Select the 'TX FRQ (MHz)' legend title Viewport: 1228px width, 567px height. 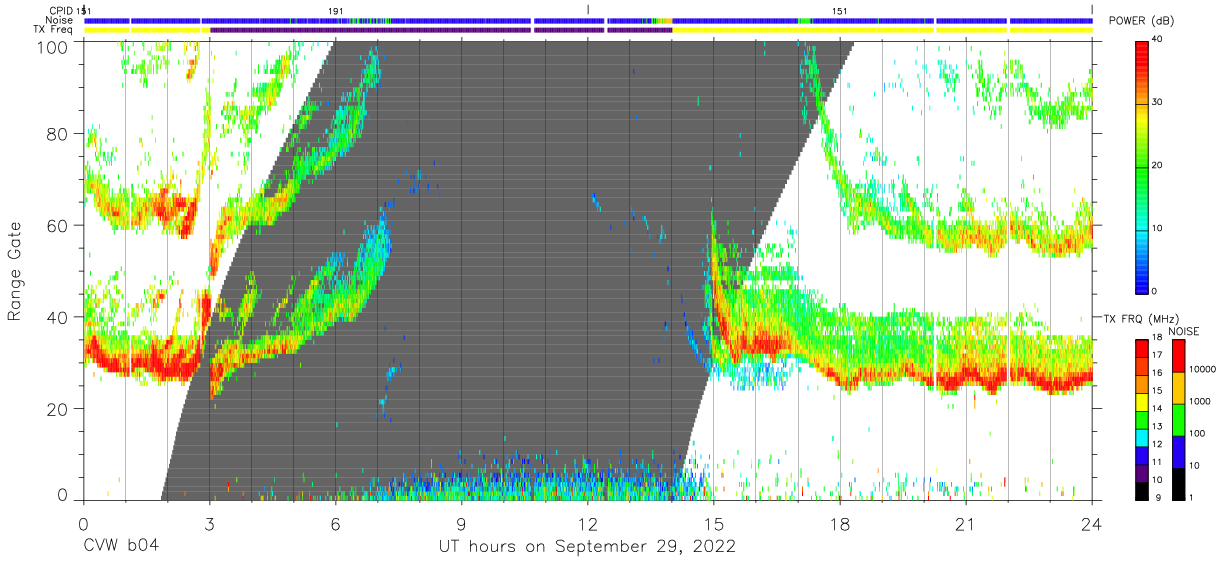(1143, 318)
